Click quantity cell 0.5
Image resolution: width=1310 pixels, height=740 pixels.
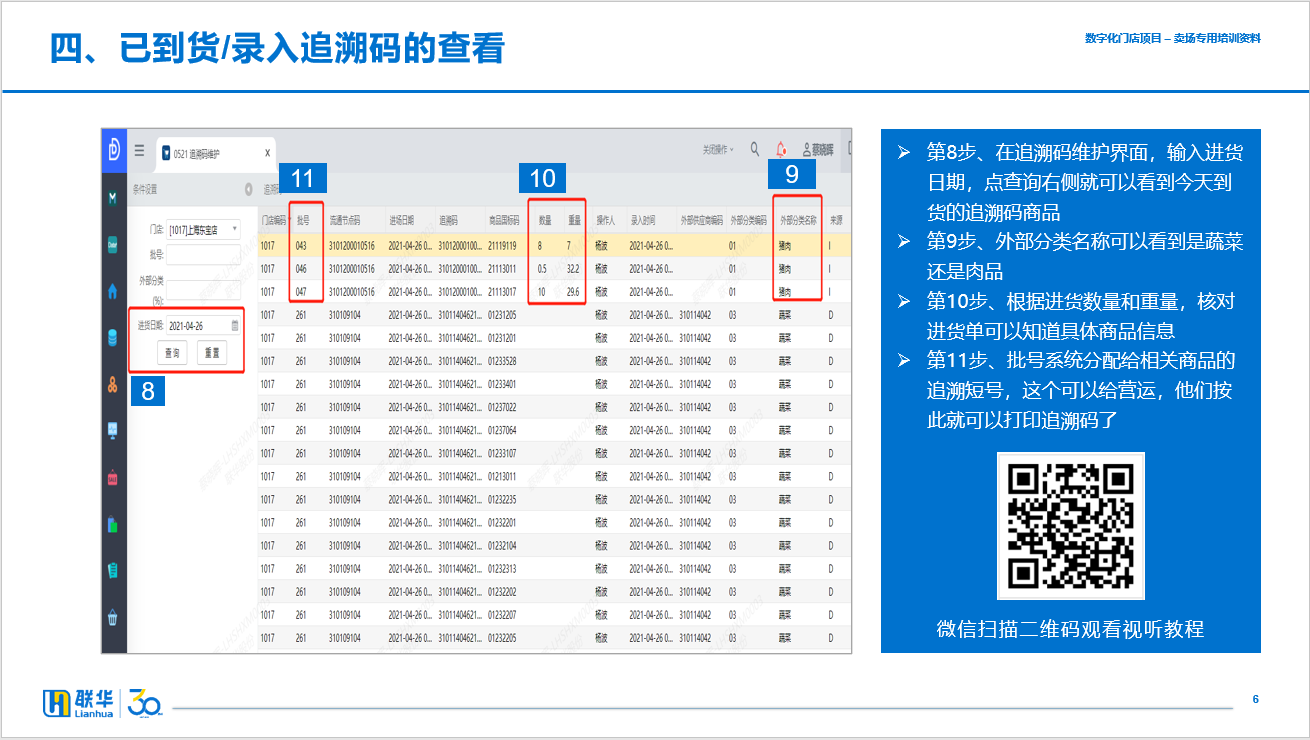pyautogui.click(x=542, y=269)
